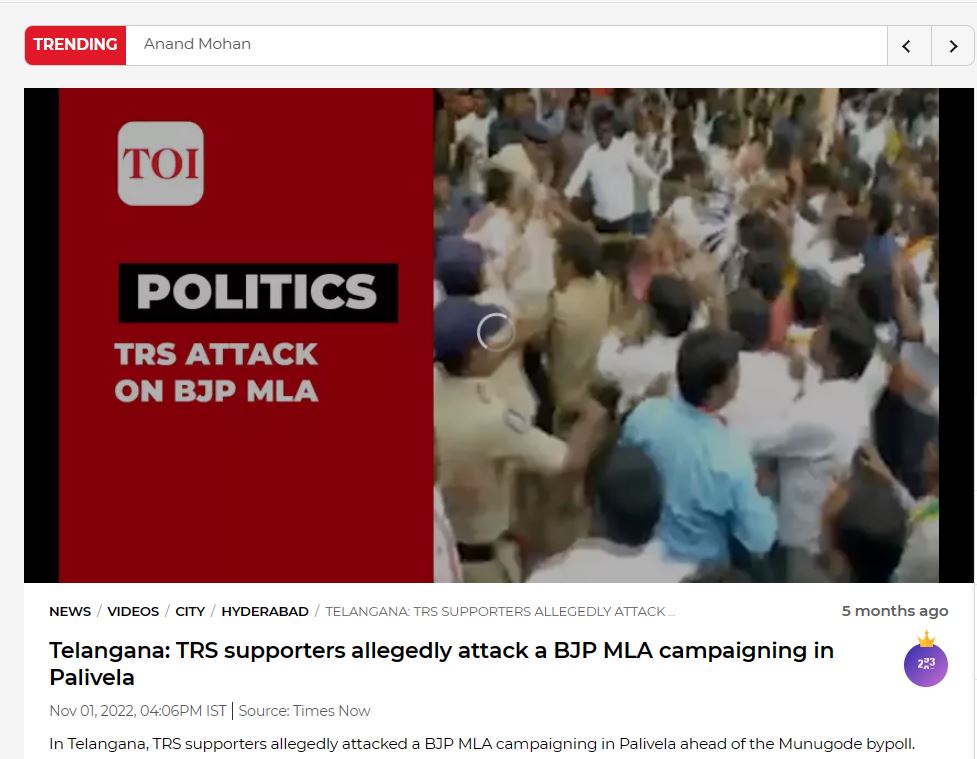Show the previous trending topic
Screen dimensions: 977x759
pyautogui.click(x=908, y=45)
